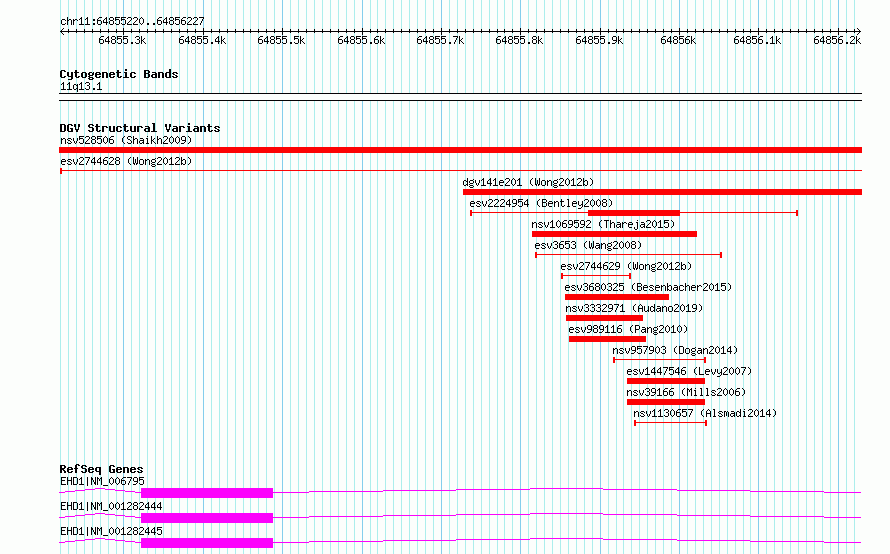Click the red bar of esv3680325
The width and height of the screenshot is (890, 554).
(x=616, y=297)
